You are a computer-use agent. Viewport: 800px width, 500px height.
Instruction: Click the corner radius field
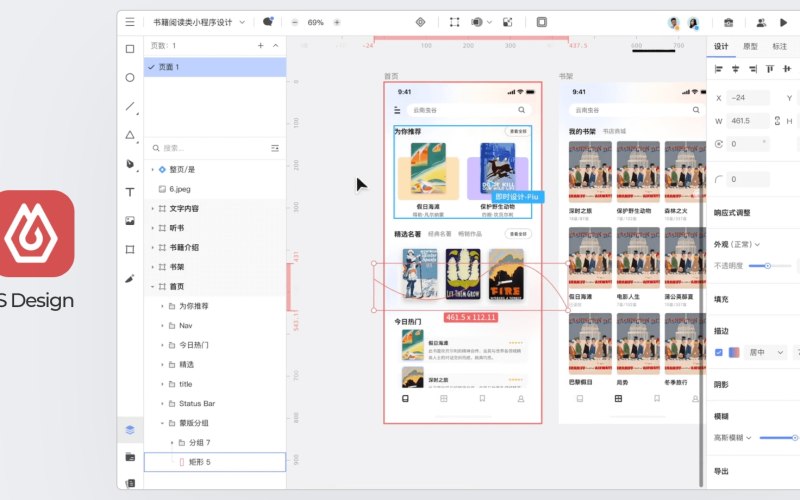pyautogui.click(x=747, y=179)
